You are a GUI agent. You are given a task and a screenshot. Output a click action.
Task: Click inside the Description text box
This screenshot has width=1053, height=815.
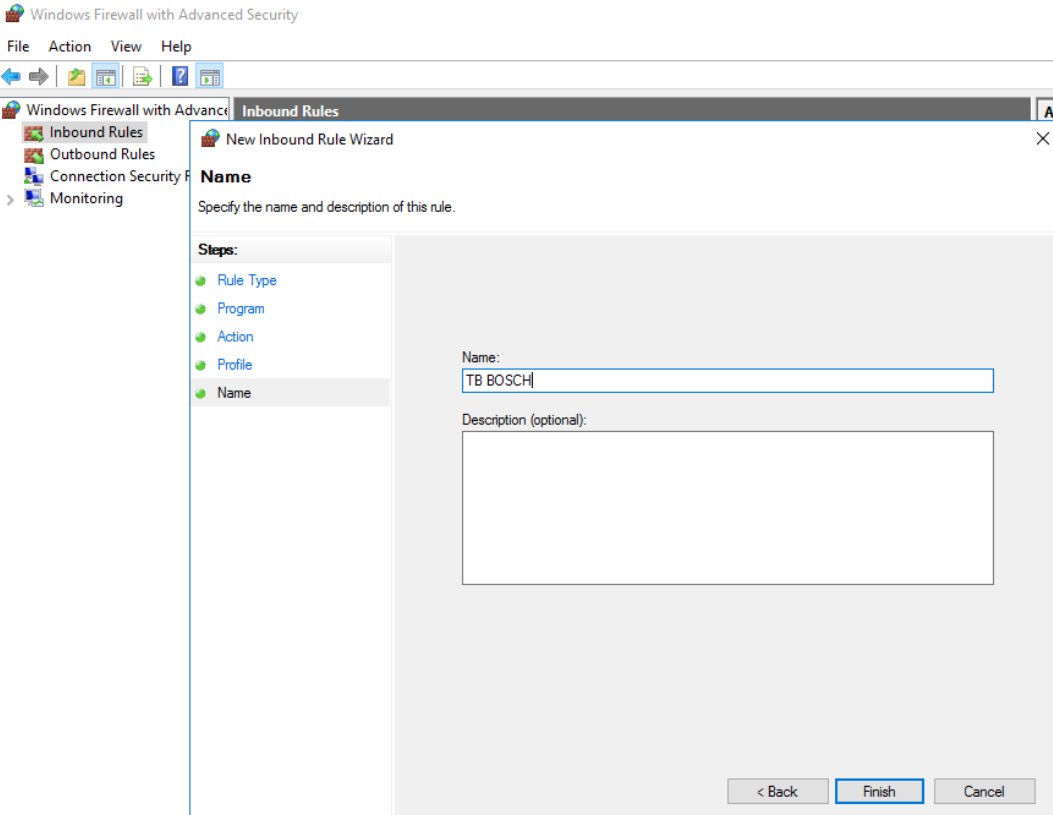pyautogui.click(x=727, y=507)
